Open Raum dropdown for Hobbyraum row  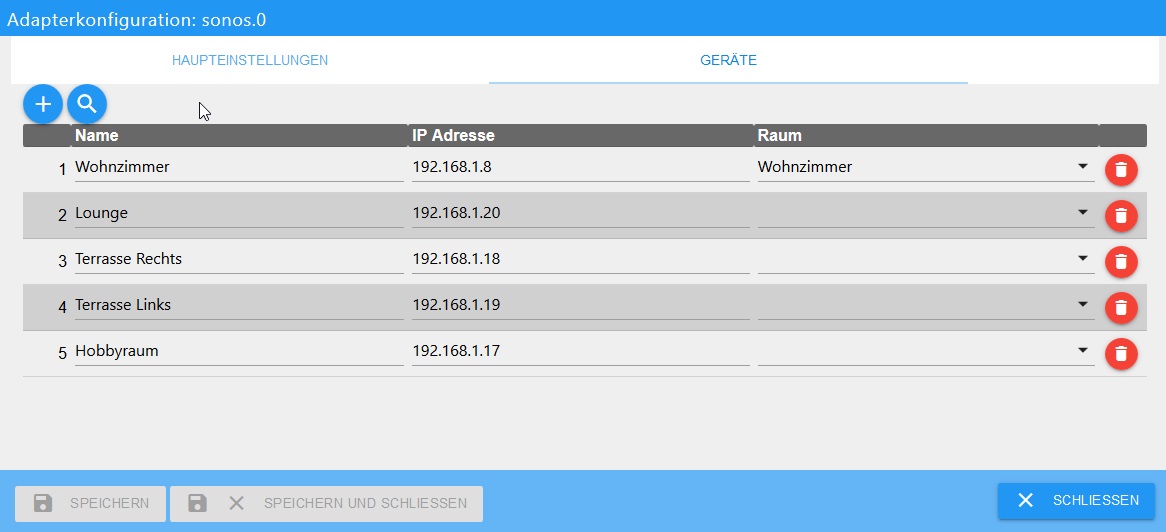926,351
